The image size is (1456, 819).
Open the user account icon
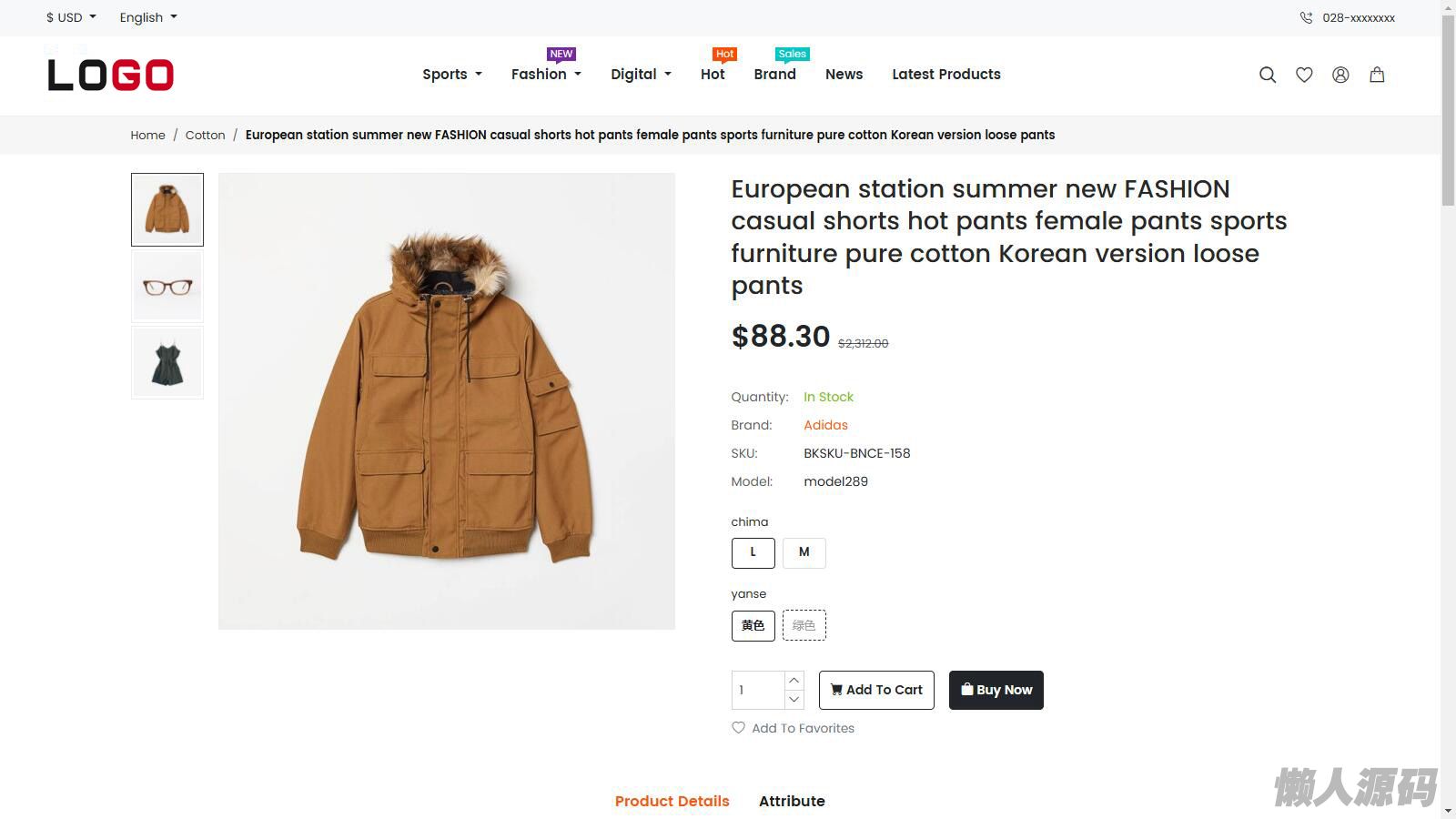pyautogui.click(x=1340, y=75)
